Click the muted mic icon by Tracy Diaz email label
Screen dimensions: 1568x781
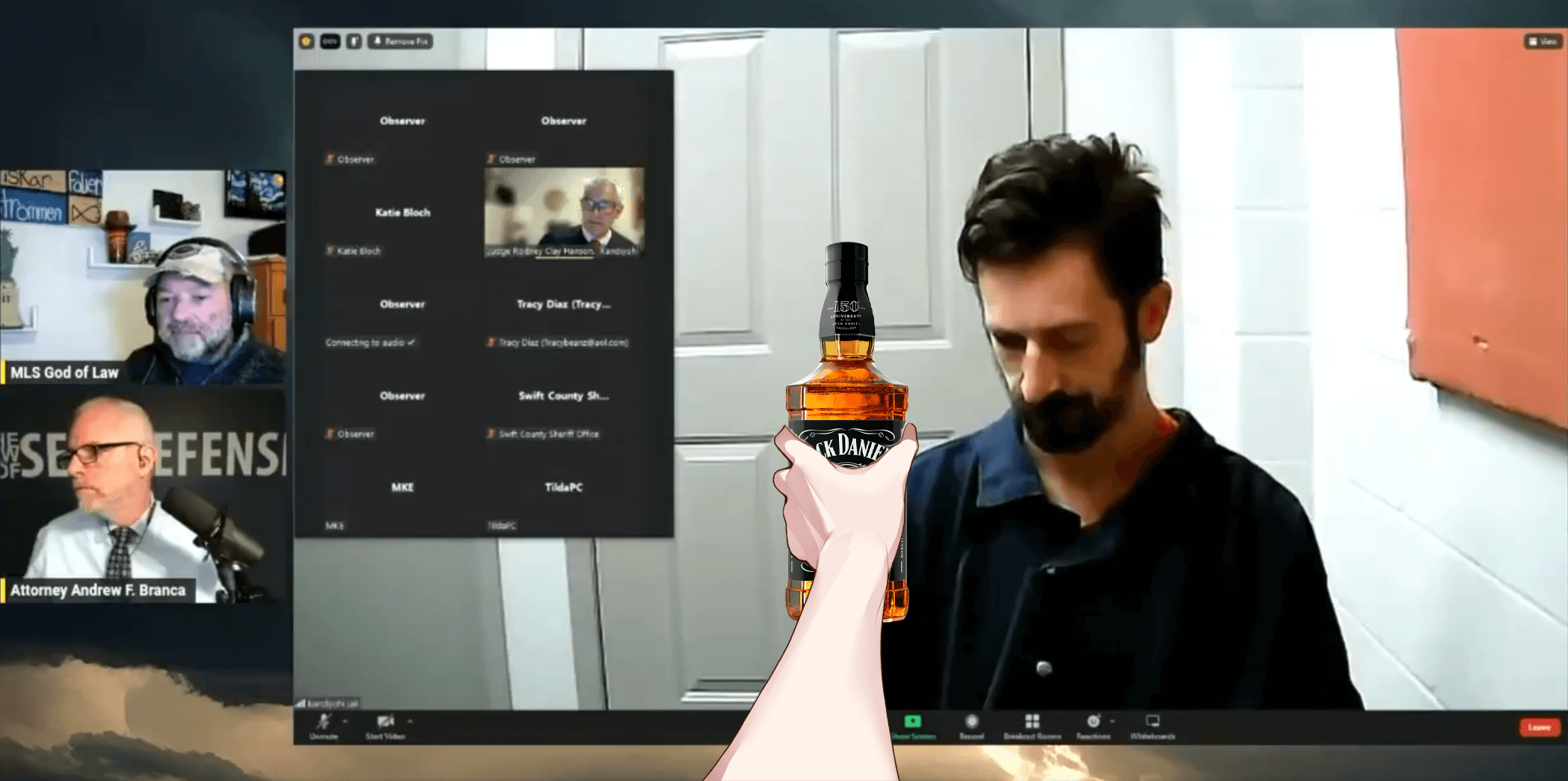(491, 342)
